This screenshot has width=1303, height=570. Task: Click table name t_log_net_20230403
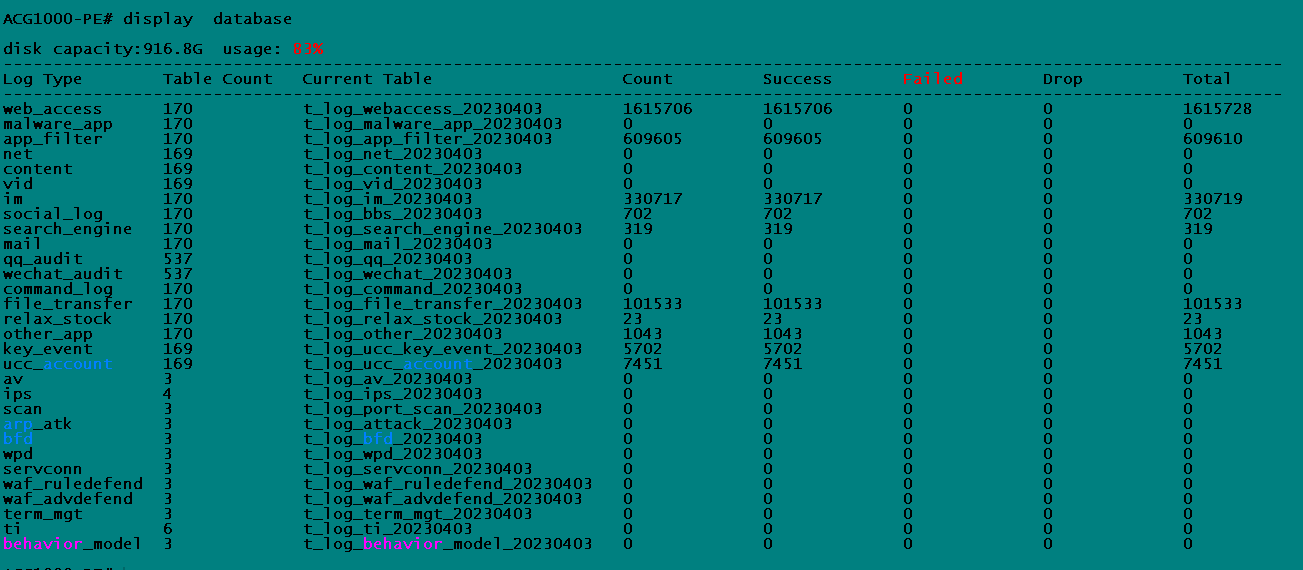coord(393,154)
